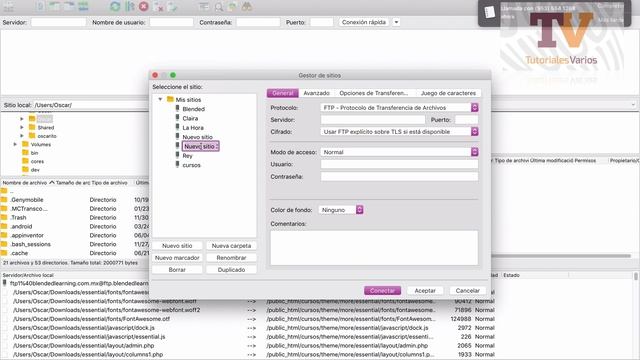Image resolution: width=640 pixels, height=360 pixels.
Task: Focus the Contraseña field in Gestor de sitios
Action: click(399, 177)
